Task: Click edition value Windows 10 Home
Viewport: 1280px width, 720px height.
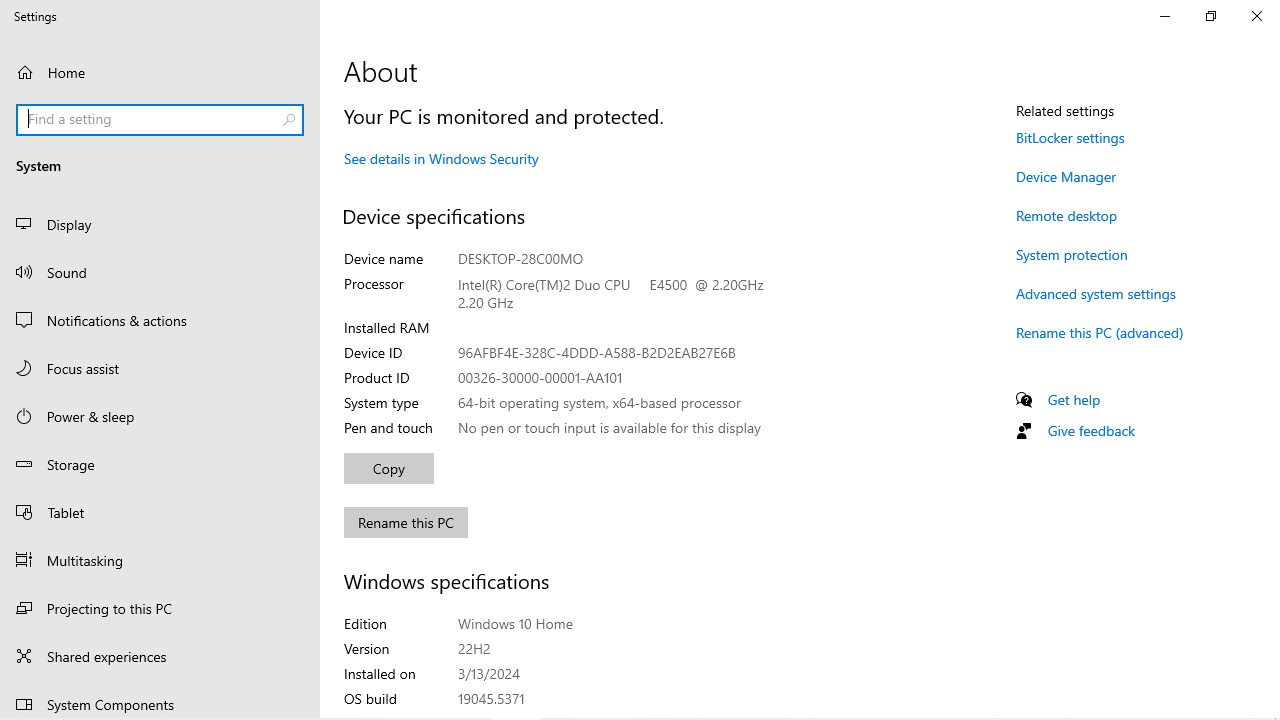Action: [x=515, y=624]
